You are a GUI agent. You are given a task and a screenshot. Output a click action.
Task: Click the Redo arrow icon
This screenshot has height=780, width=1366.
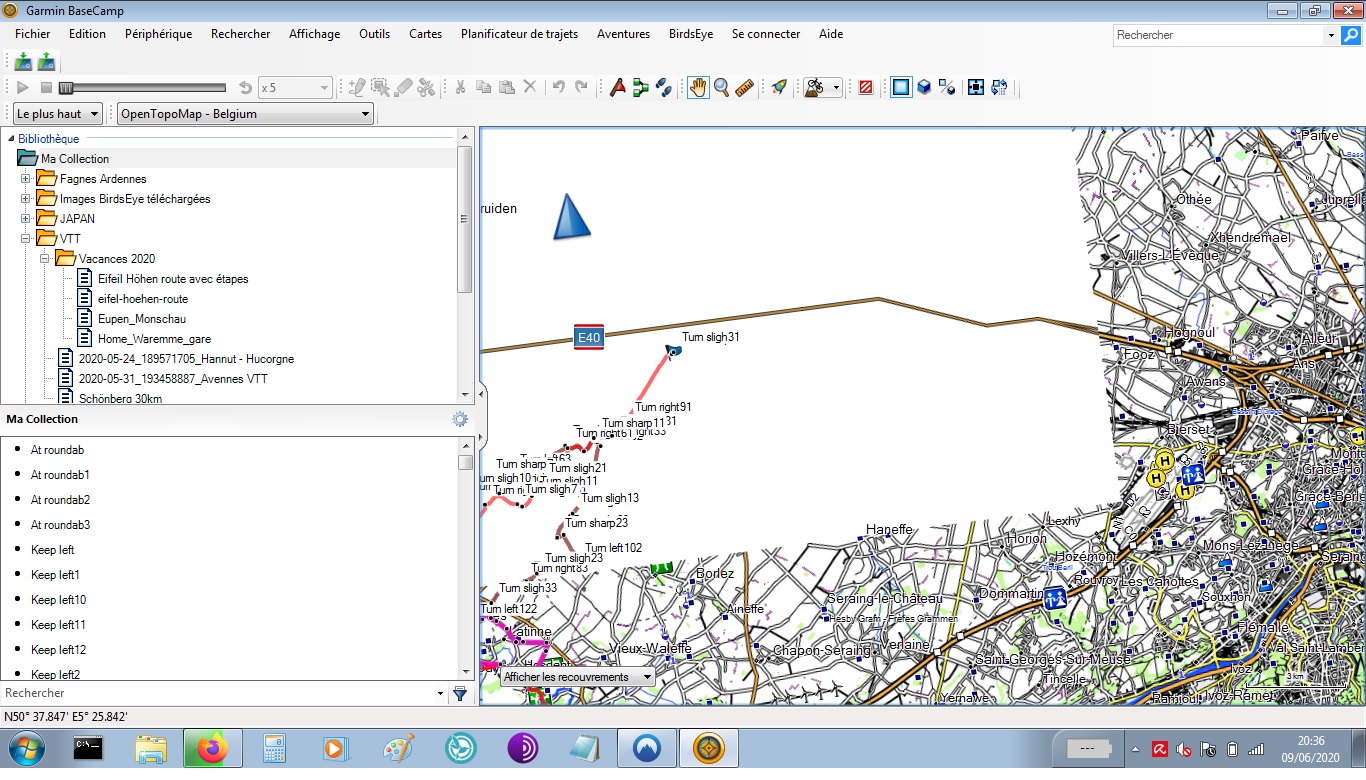582,88
